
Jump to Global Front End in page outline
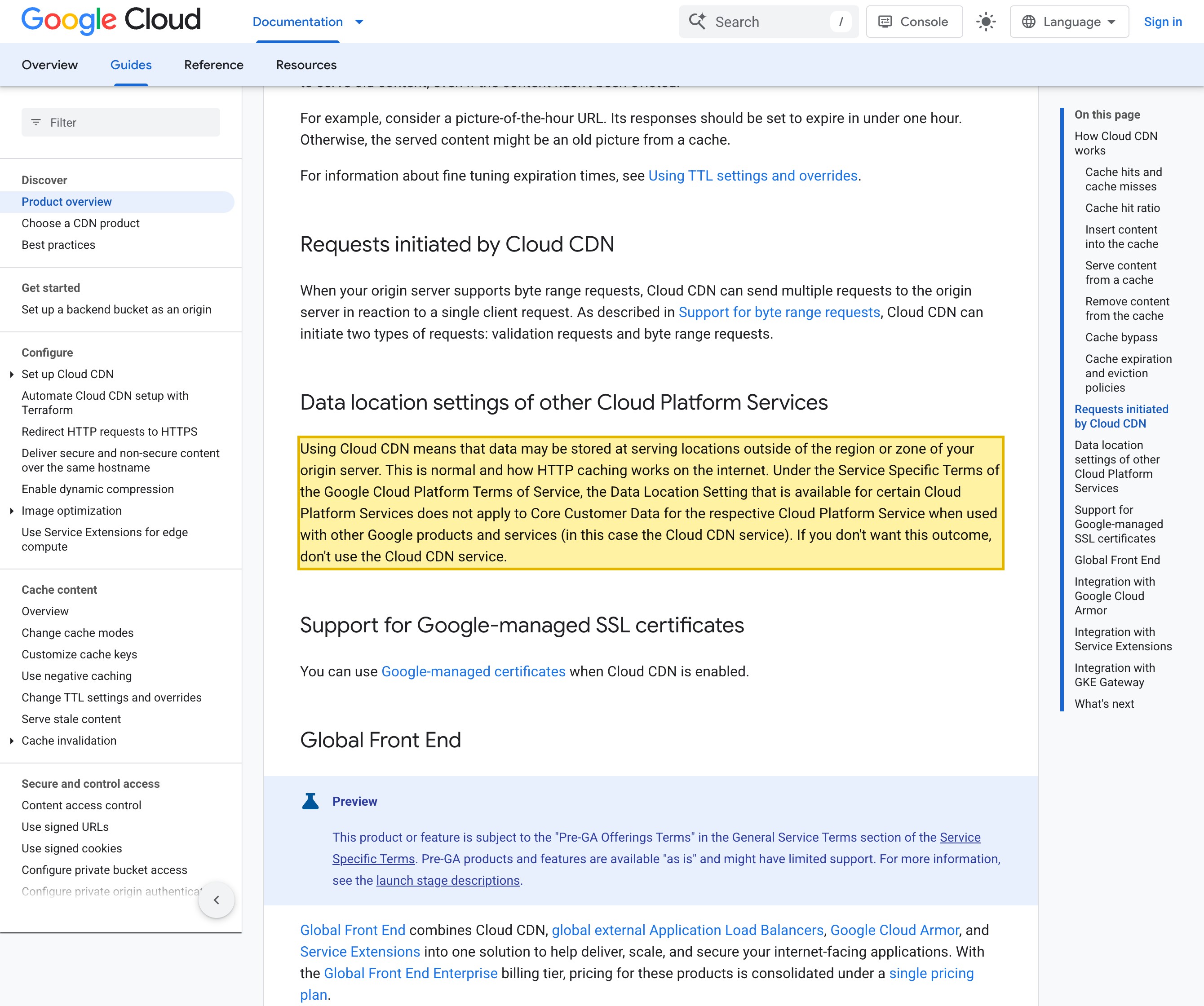(1117, 560)
